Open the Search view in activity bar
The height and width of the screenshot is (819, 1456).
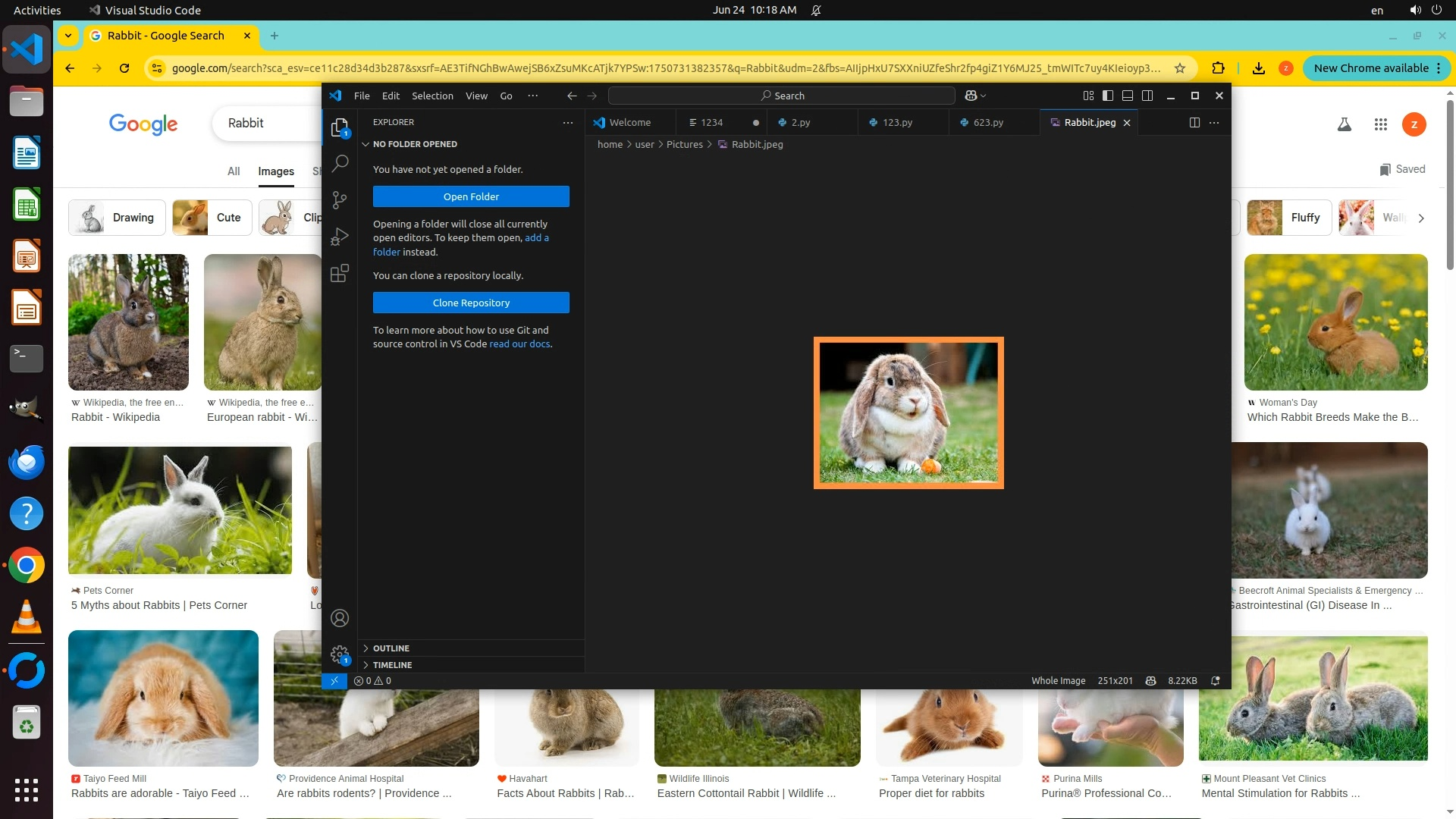340,163
